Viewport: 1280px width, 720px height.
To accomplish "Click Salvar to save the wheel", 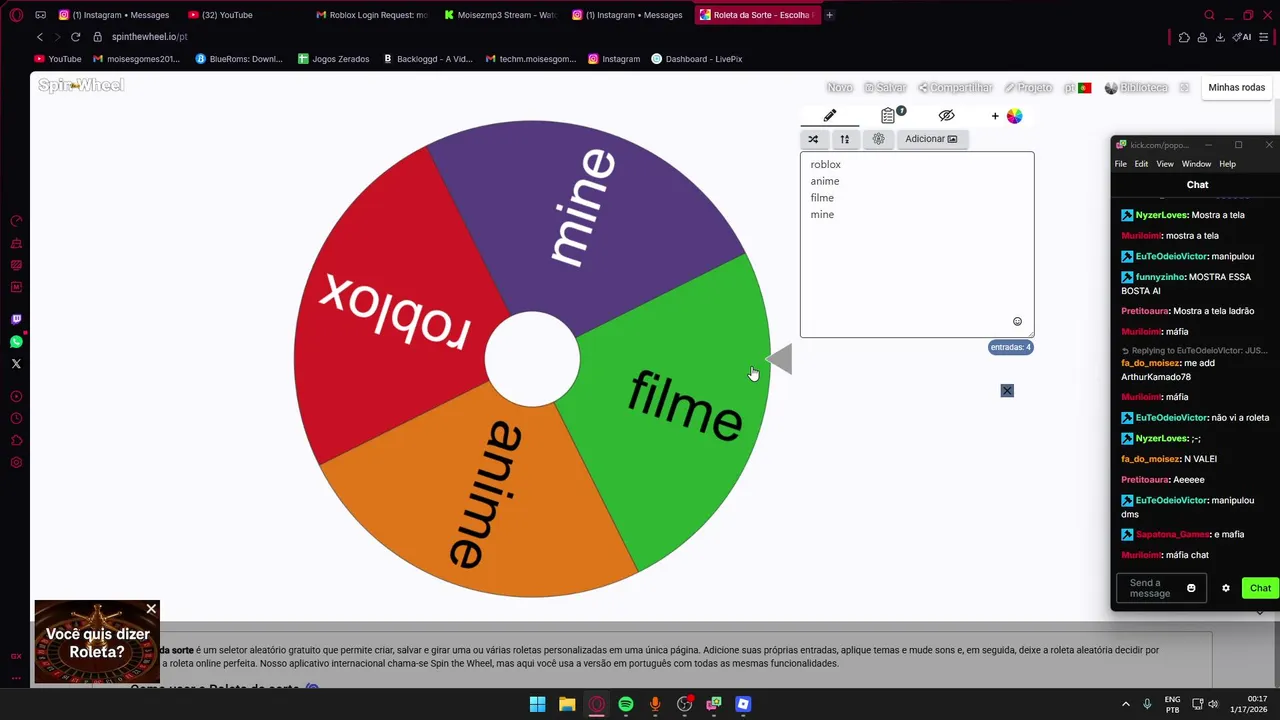I will pyautogui.click(x=885, y=88).
